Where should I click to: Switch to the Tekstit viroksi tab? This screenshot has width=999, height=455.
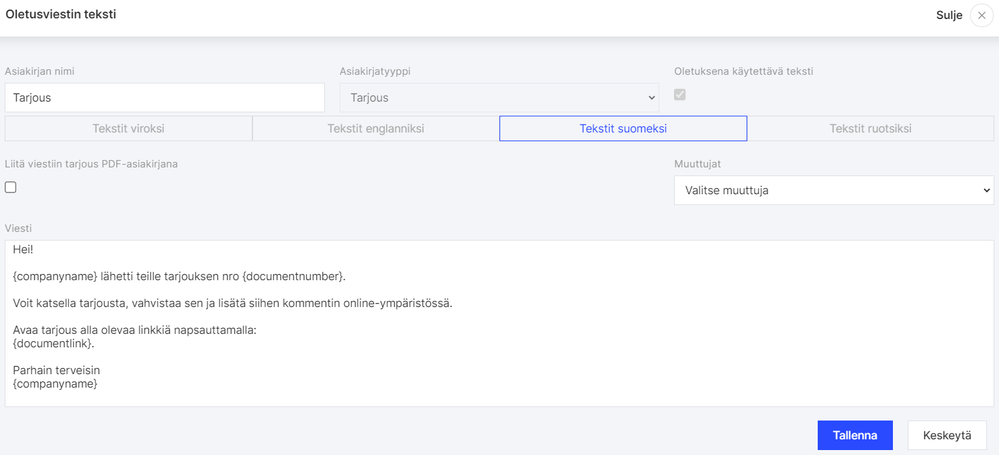coord(128,128)
